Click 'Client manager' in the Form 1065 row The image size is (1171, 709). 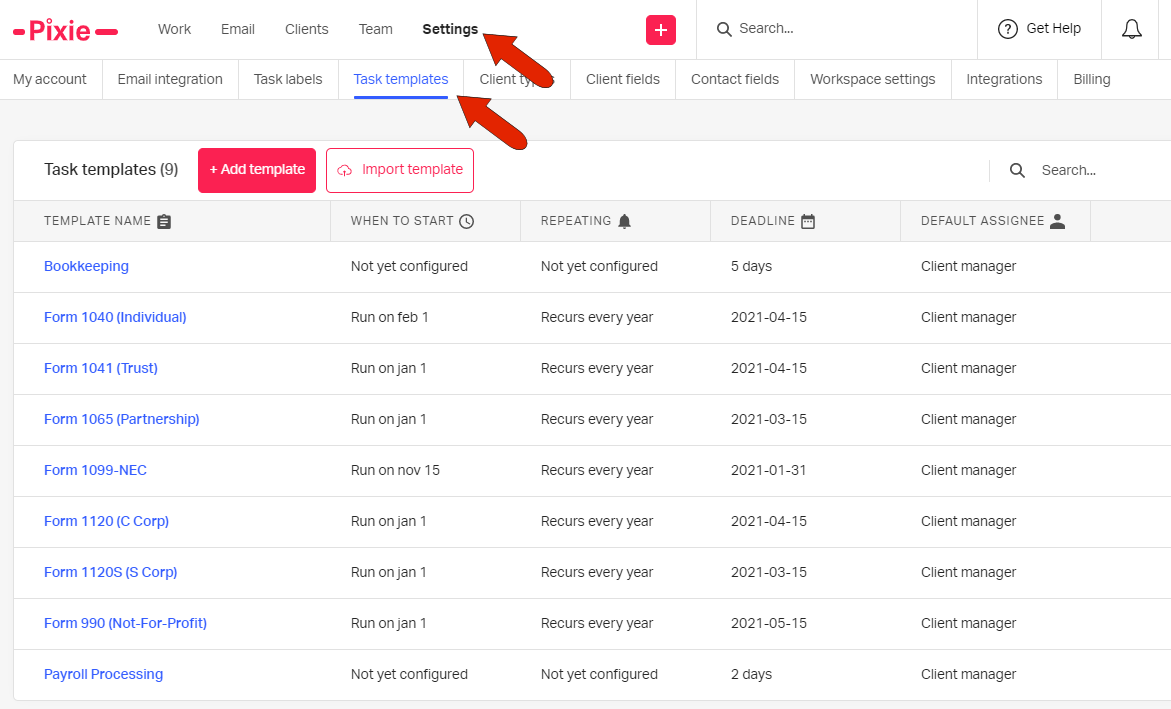969,419
